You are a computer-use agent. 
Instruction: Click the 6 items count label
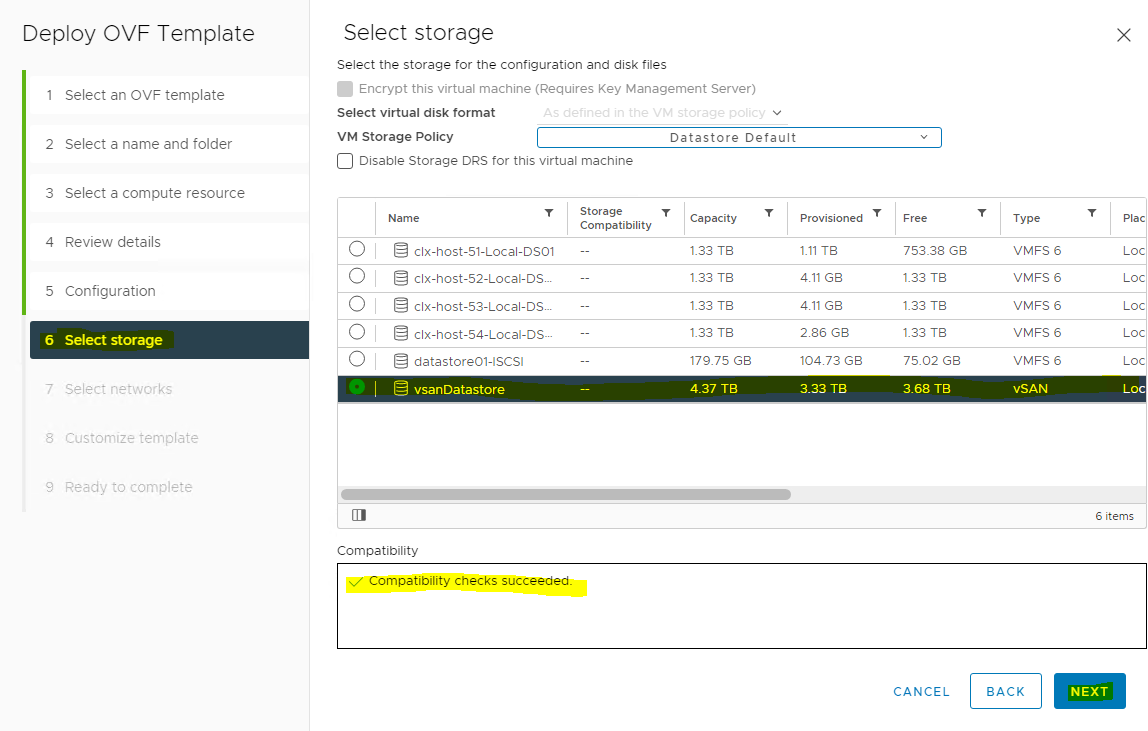point(1114,516)
